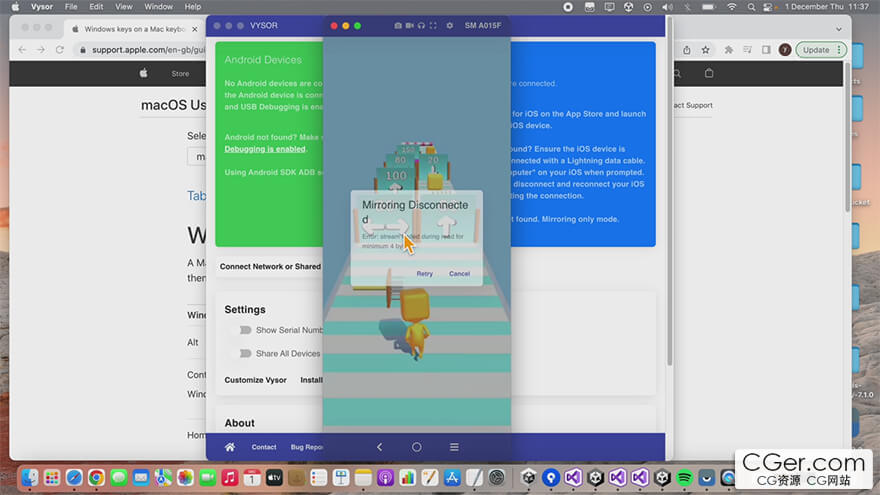Close the Windows keys on a Mac tab

click(195, 29)
